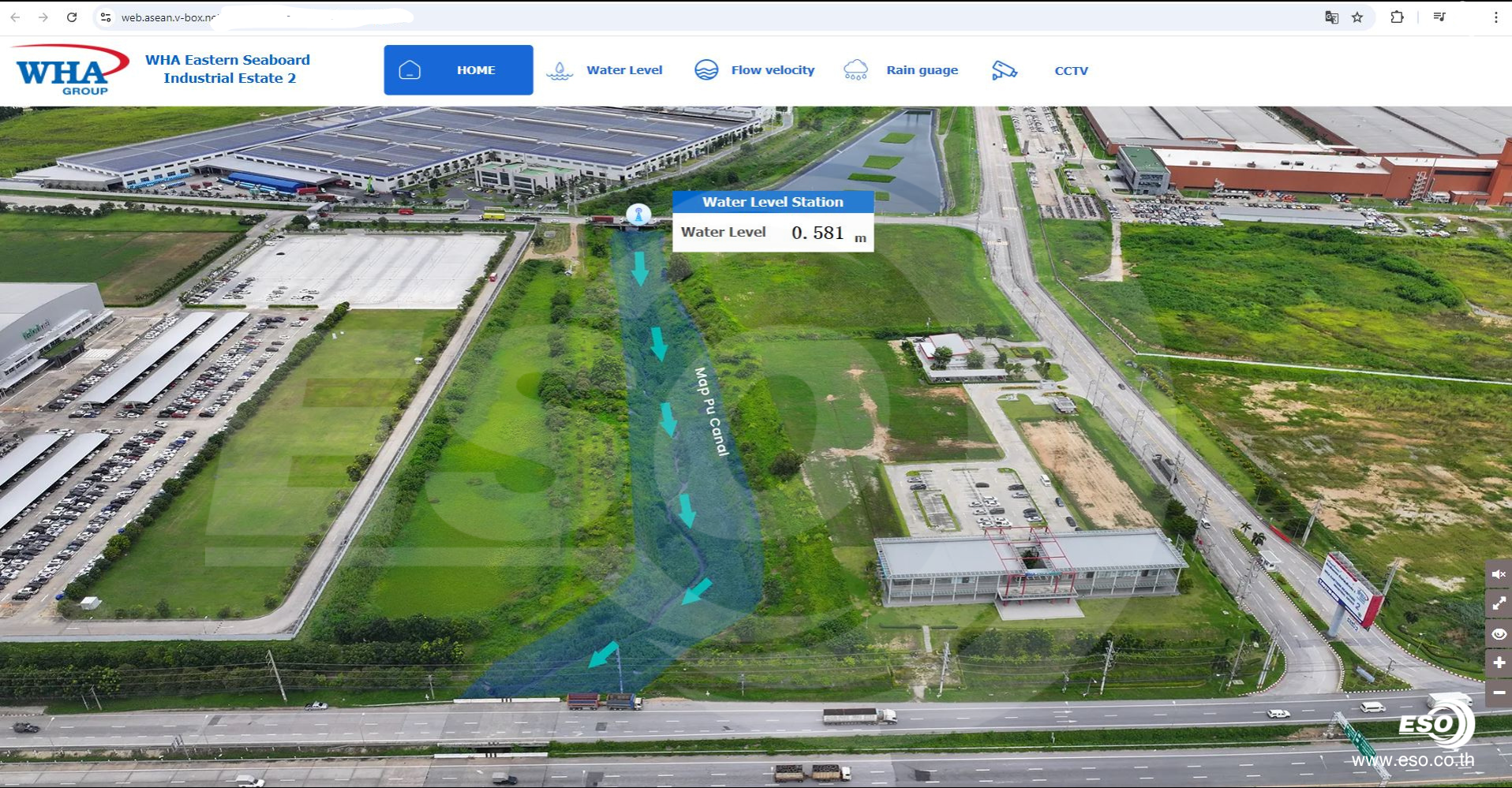The width and height of the screenshot is (1512, 788).
Task: Click the water level station marker pin
Action: coord(638,214)
